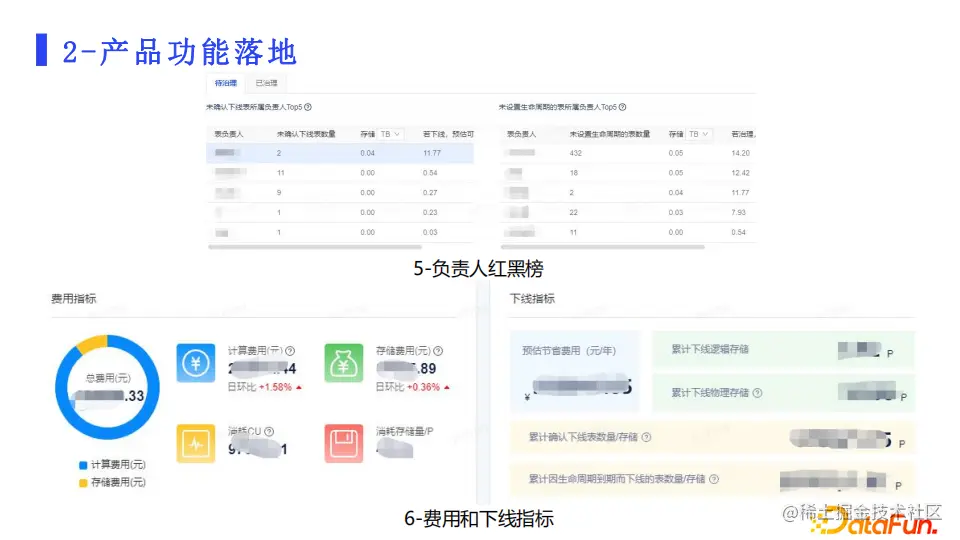The height and width of the screenshot is (540, 960).
Task: Click help icon next to 消耗CU
Action: click(269, 432)
